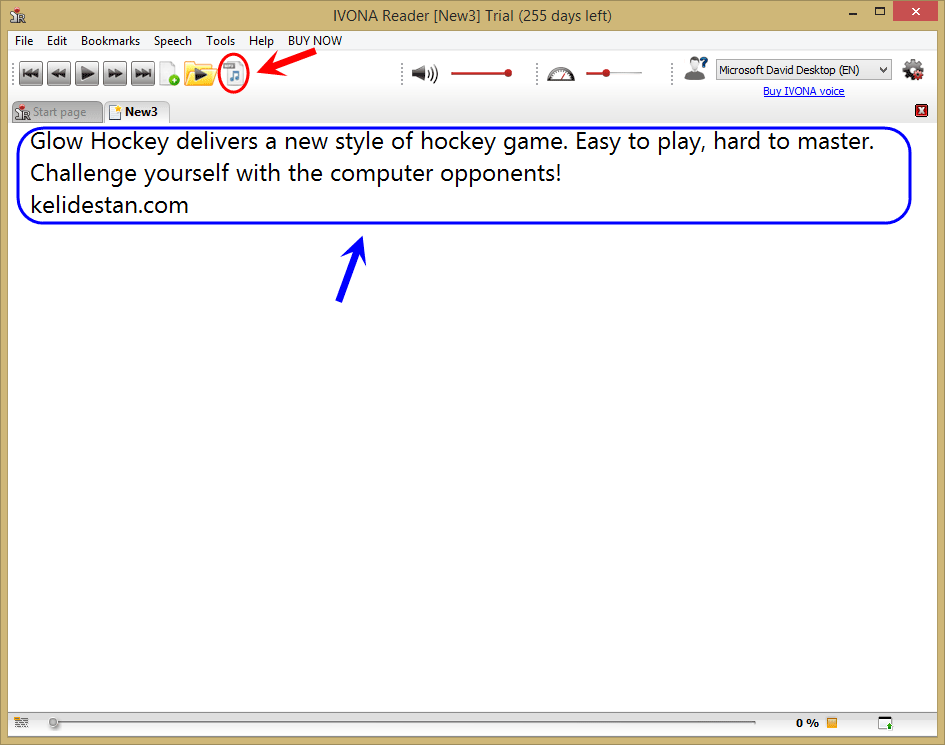Click the rewind playback button

[59, 74]
